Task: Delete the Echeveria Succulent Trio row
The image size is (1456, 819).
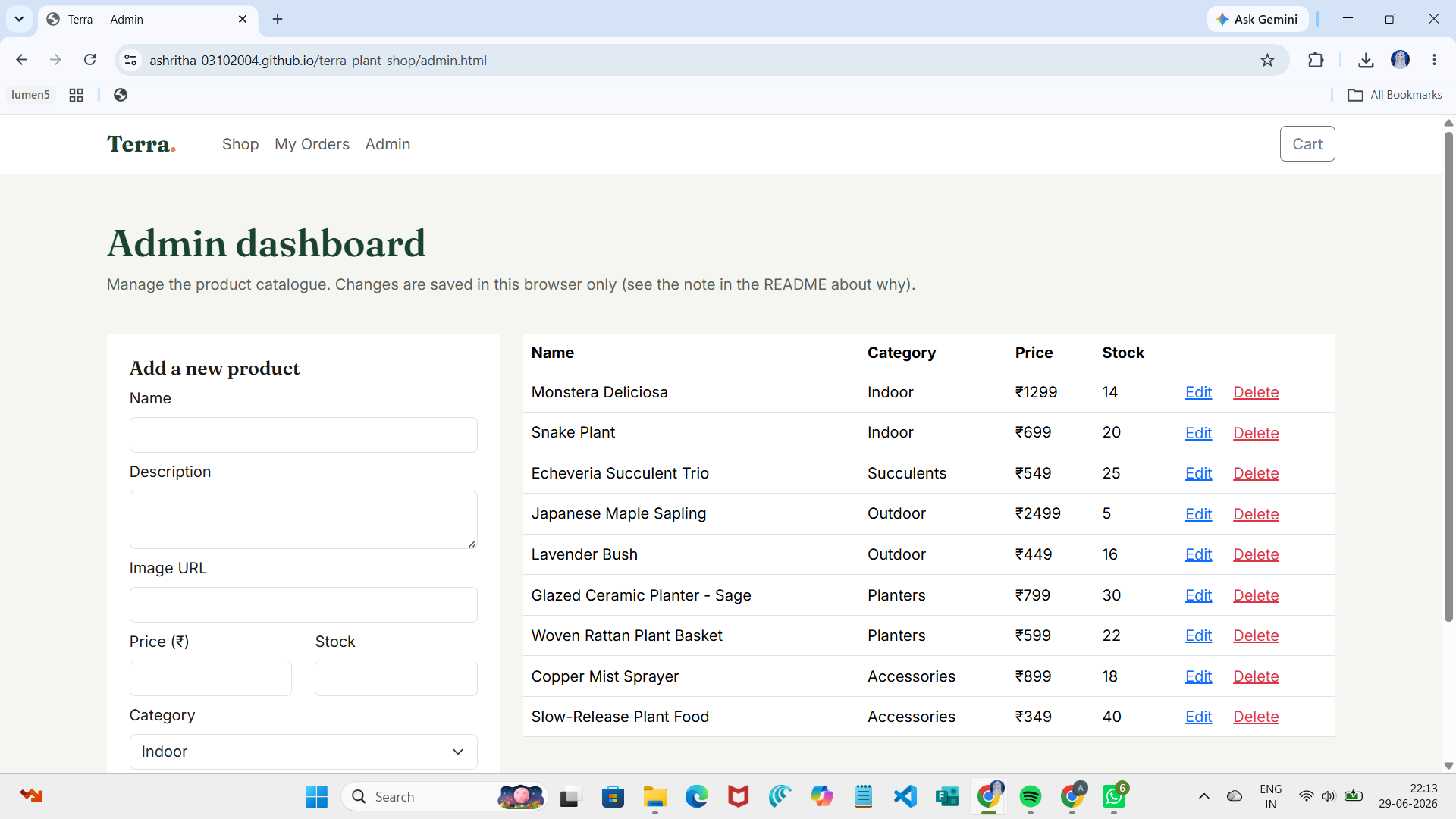Action: tap(1256, 473)
